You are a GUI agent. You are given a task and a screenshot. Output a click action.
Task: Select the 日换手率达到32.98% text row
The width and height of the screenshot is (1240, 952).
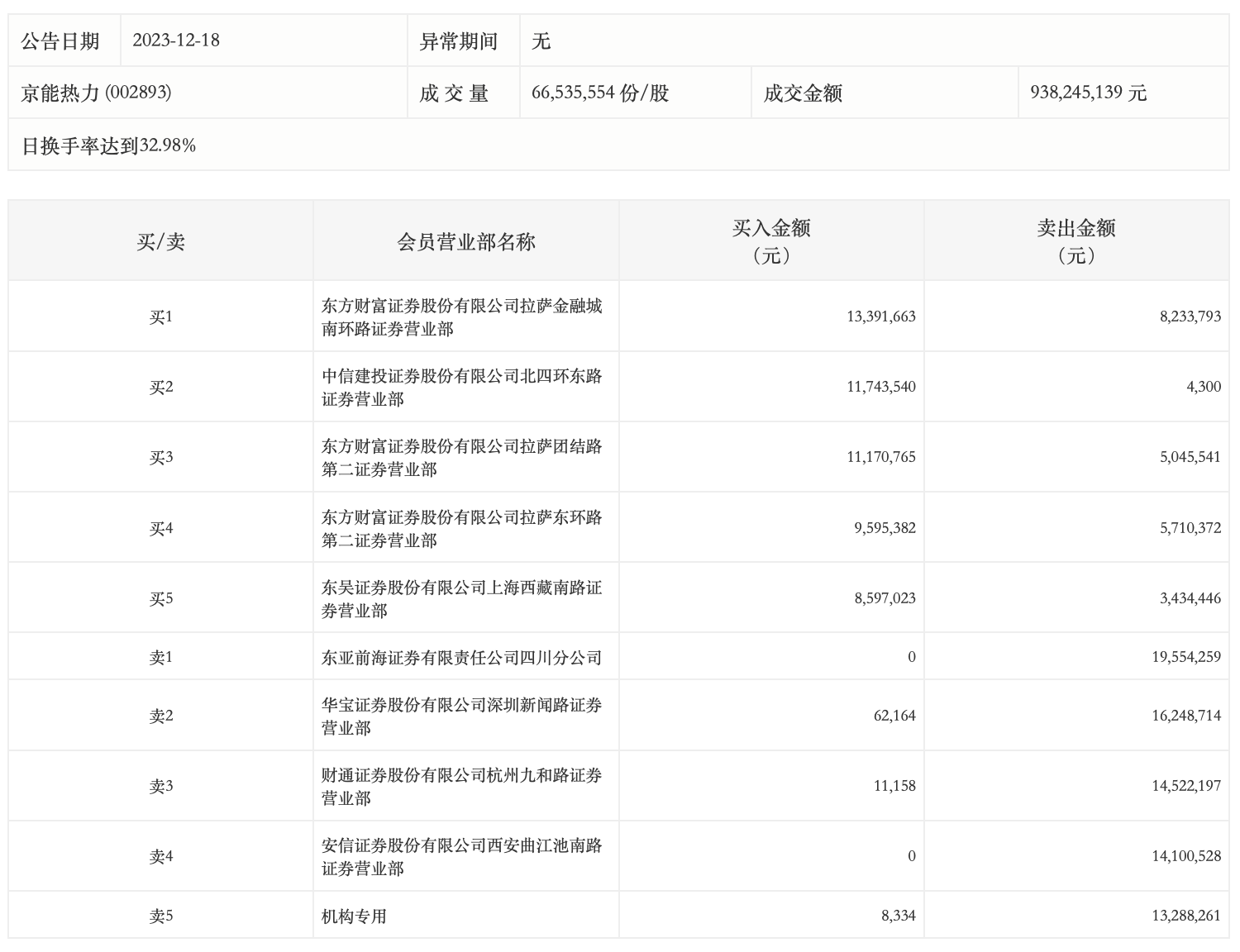click(x=108, y=145)
